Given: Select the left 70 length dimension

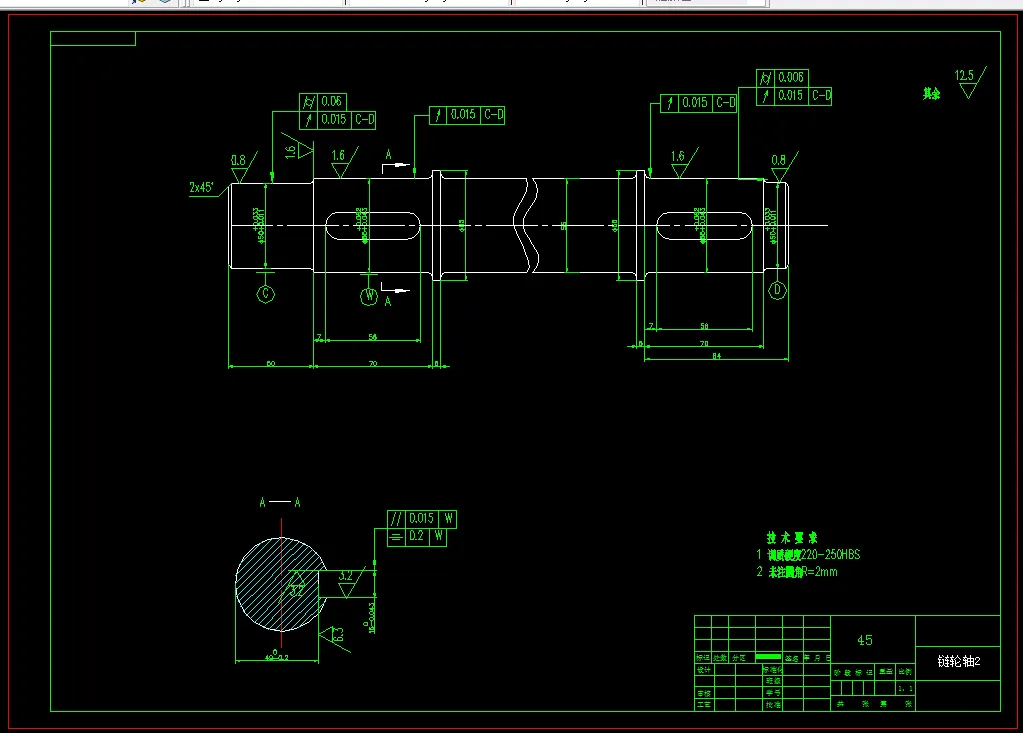Looking at the screenshot, I should pos(373,363).
